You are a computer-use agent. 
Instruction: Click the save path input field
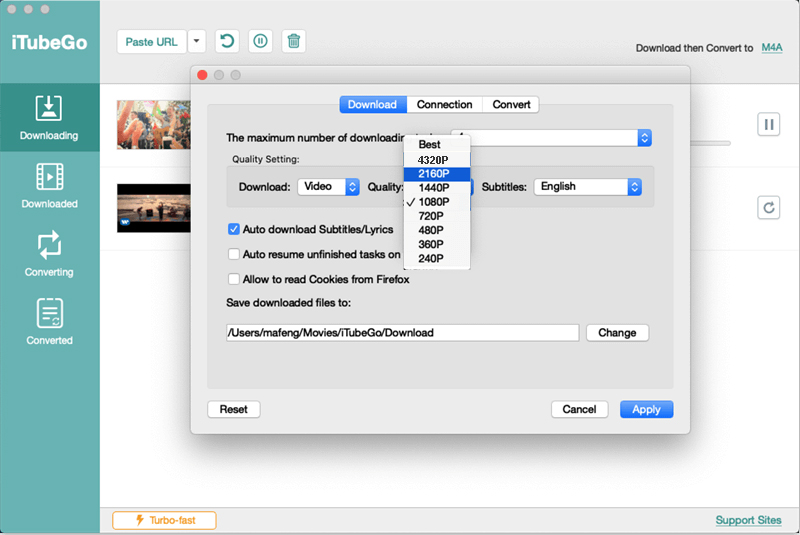[x=403, y=333]
